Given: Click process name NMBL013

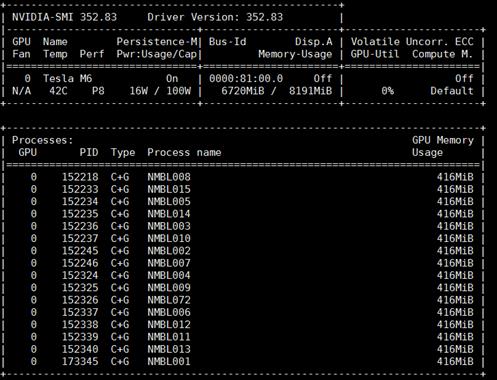Looking at the screenshot, I should [169, 350].
